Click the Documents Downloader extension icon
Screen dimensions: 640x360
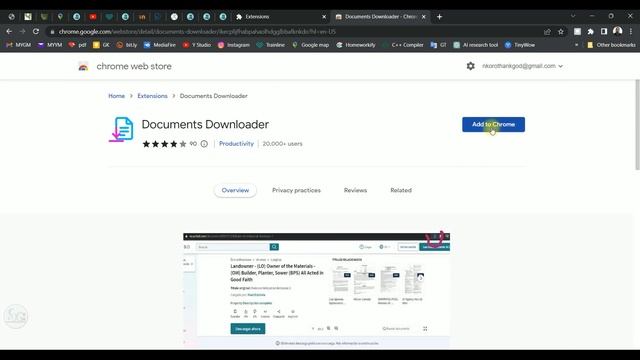121,129
